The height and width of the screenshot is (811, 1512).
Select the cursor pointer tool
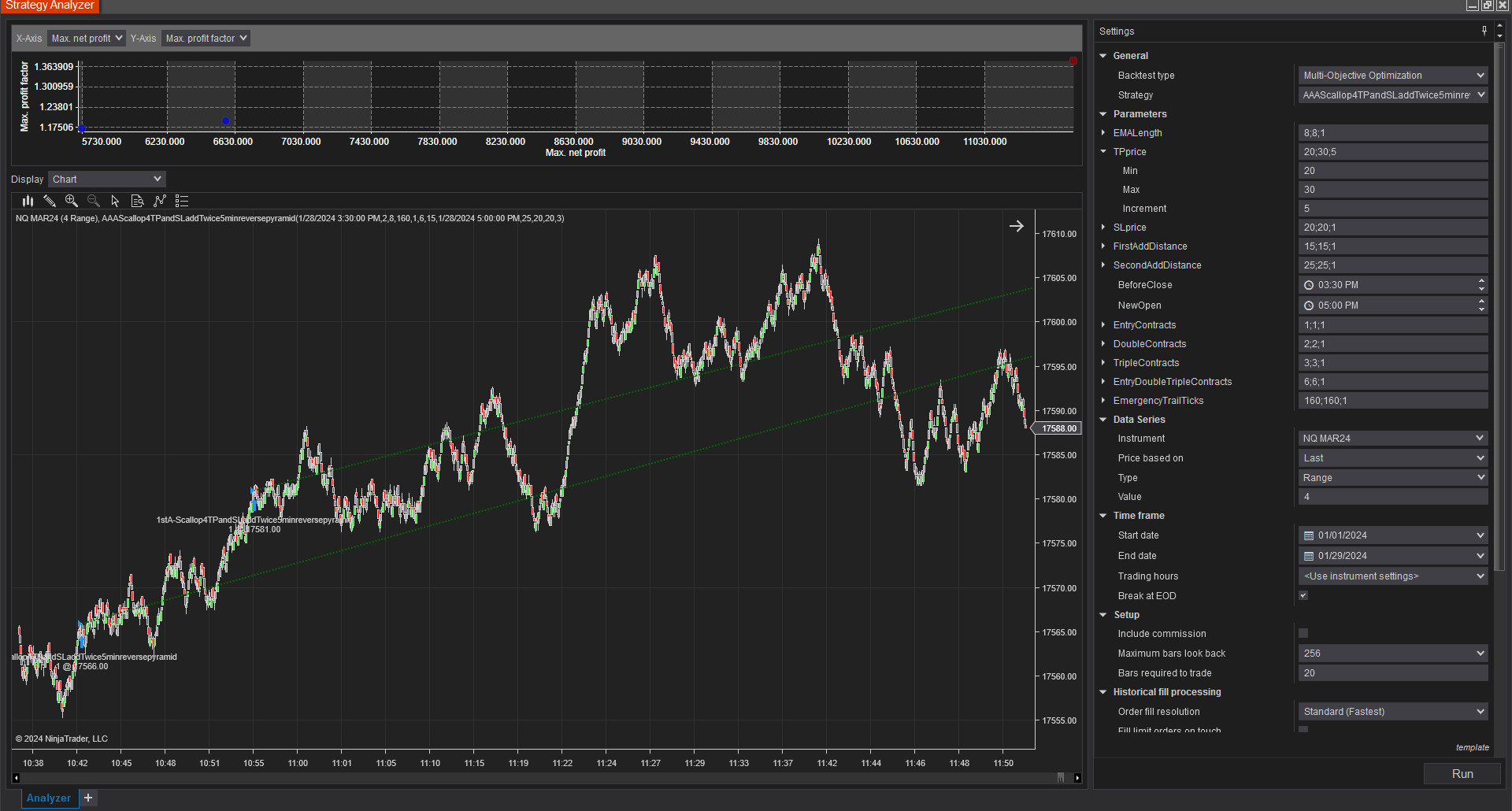pos(115,201)
